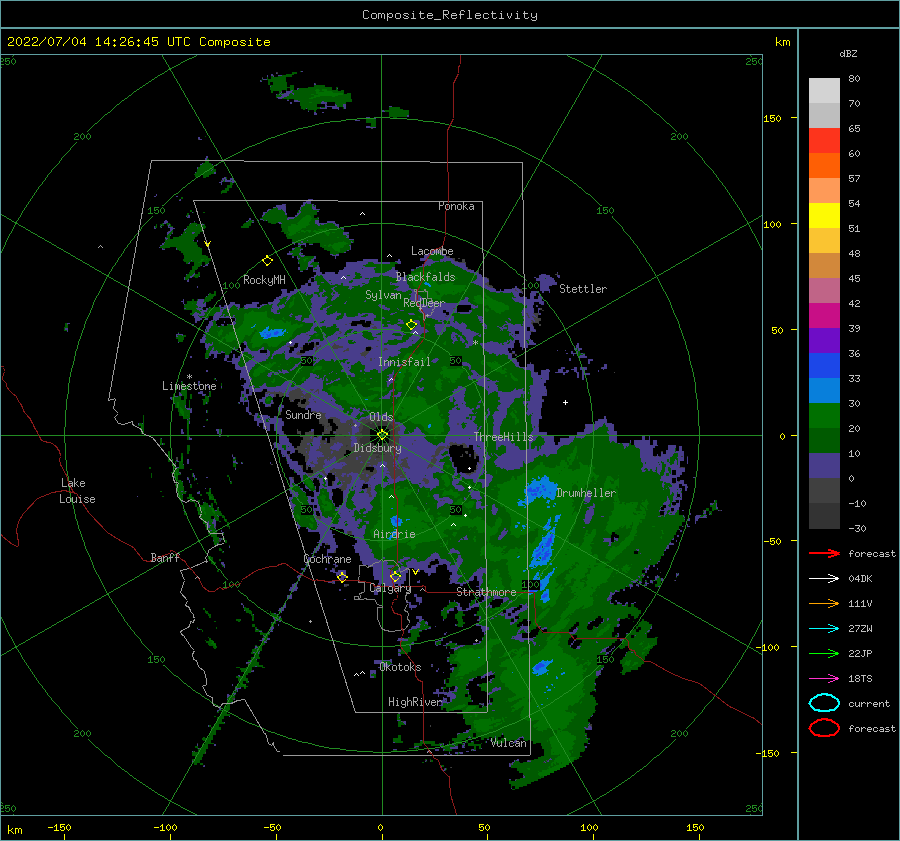Screen dimensions: 900x841
Task: Click the Cochrane town label
Action: tap(327, 559)
